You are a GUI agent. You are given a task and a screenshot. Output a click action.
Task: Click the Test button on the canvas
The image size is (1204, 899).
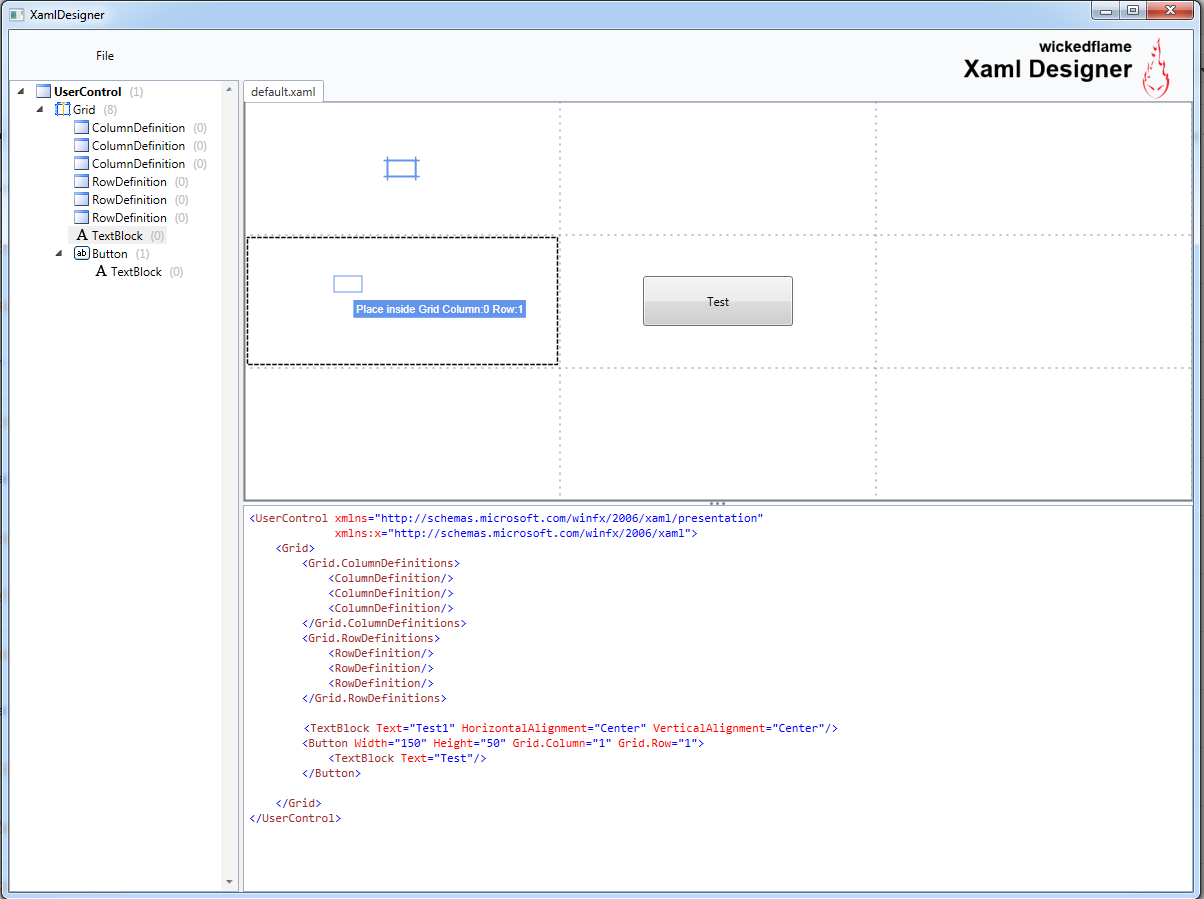[717, 301]
